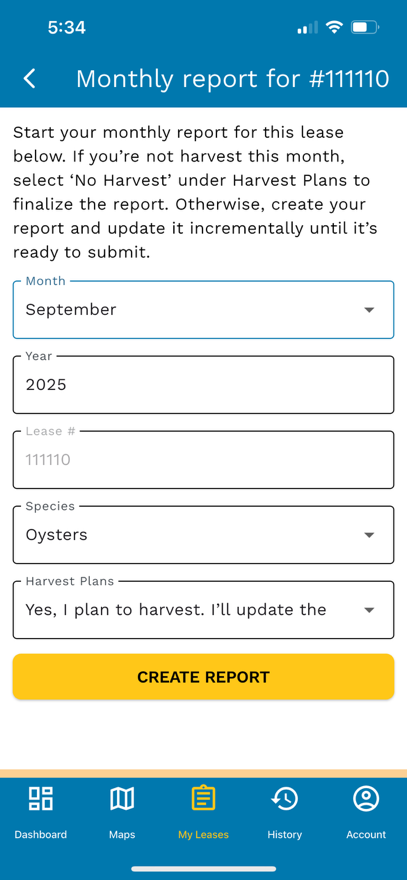Open the History clock icon
The height and width of the screenshot is (880, 407).
pyautogui.click(x=285, y=798)
